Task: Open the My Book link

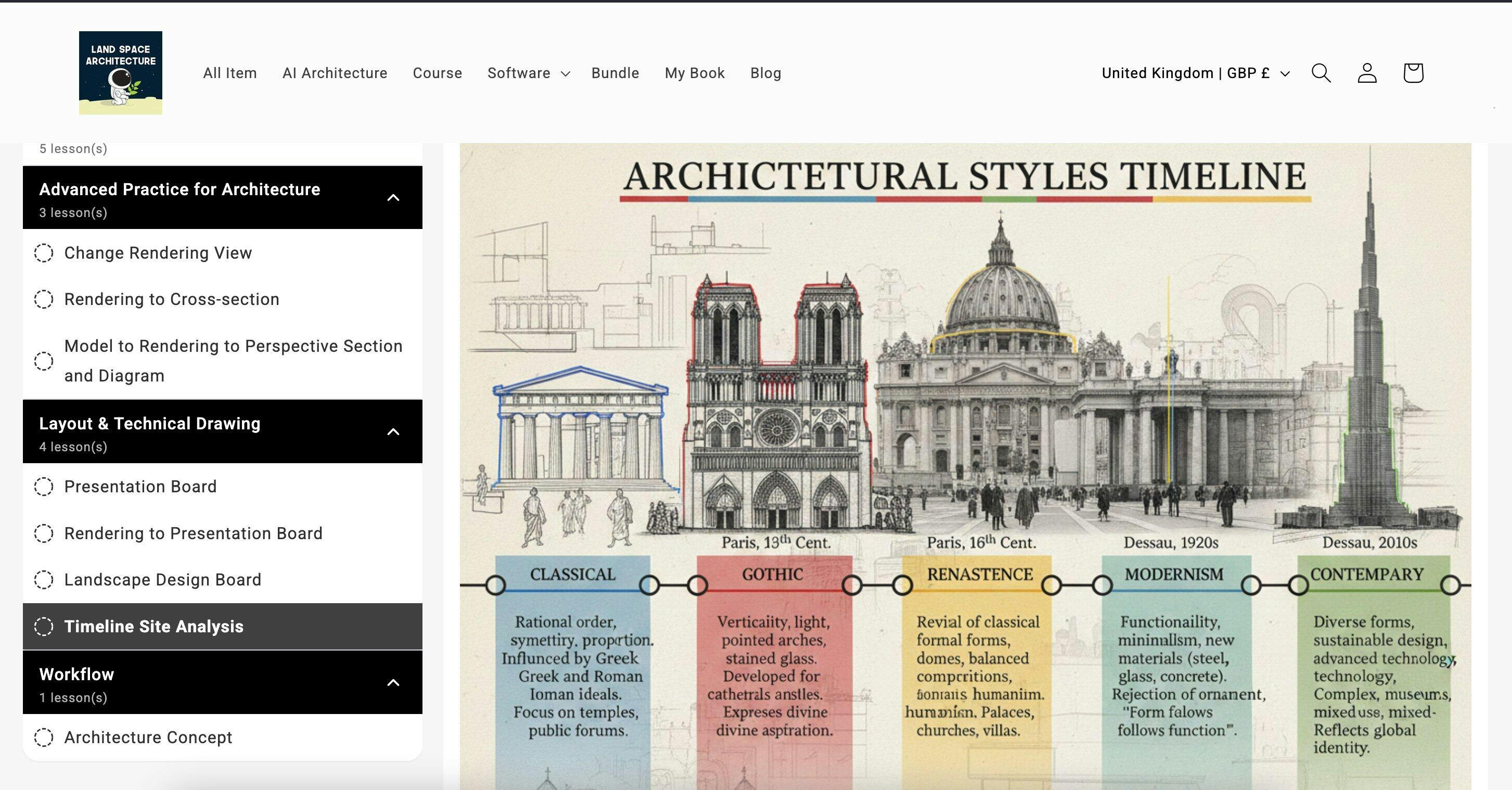Action: click(695, 73)
